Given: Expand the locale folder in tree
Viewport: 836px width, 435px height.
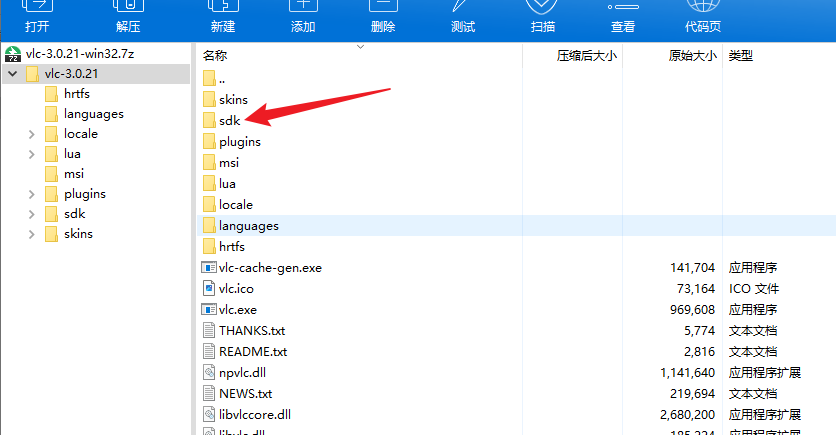Looking at the screenshot, I should click(32, 134).
